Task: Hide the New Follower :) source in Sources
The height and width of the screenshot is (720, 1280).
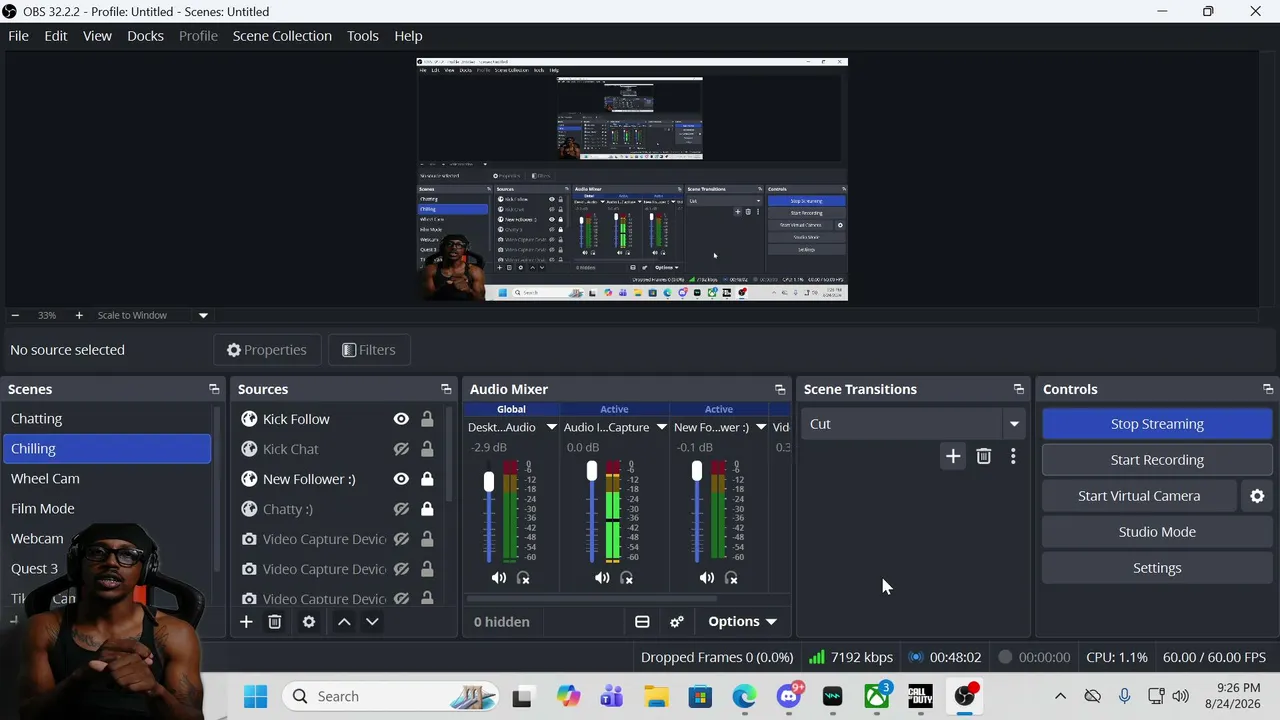Action: (x=401, y=479)
